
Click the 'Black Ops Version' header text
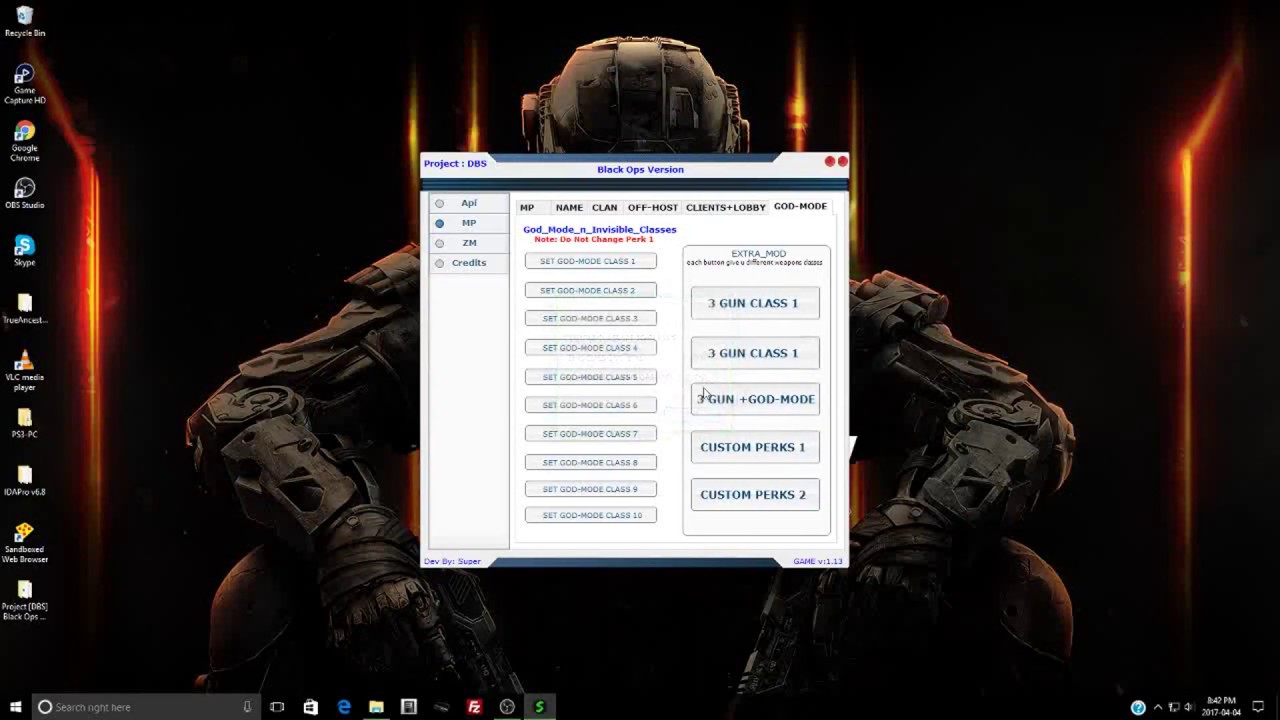640,169
